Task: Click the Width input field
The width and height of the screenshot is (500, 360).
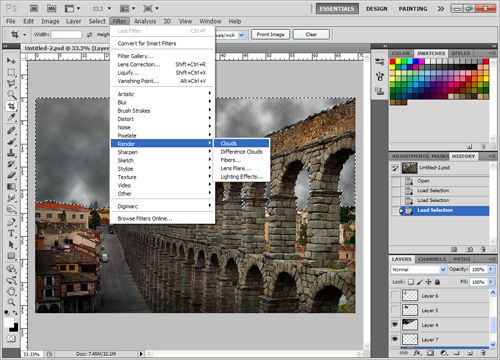Action: [66, 35]
